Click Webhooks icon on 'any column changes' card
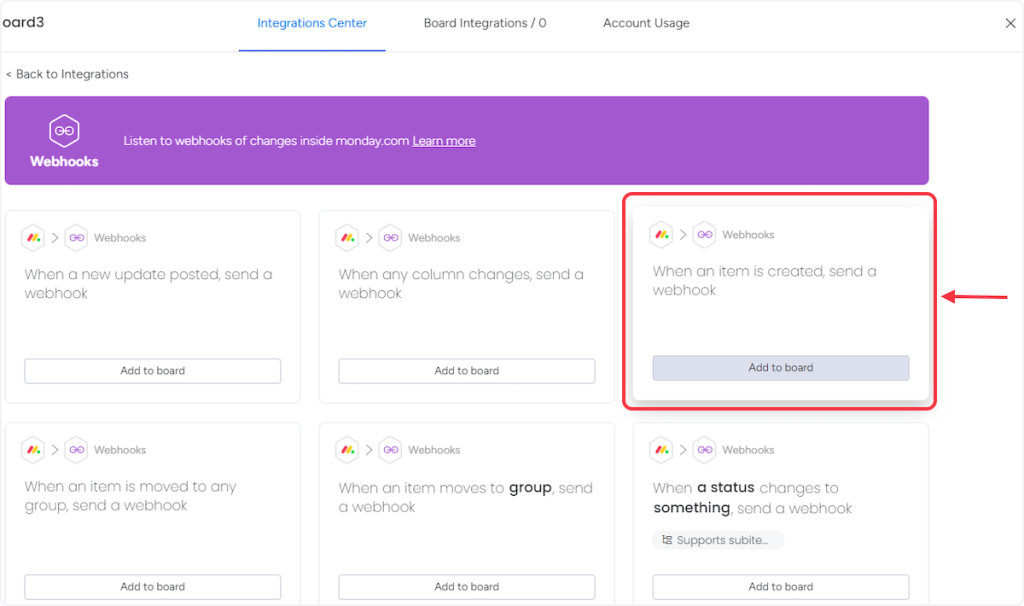The image size is (1024, 606). [390, 238]
